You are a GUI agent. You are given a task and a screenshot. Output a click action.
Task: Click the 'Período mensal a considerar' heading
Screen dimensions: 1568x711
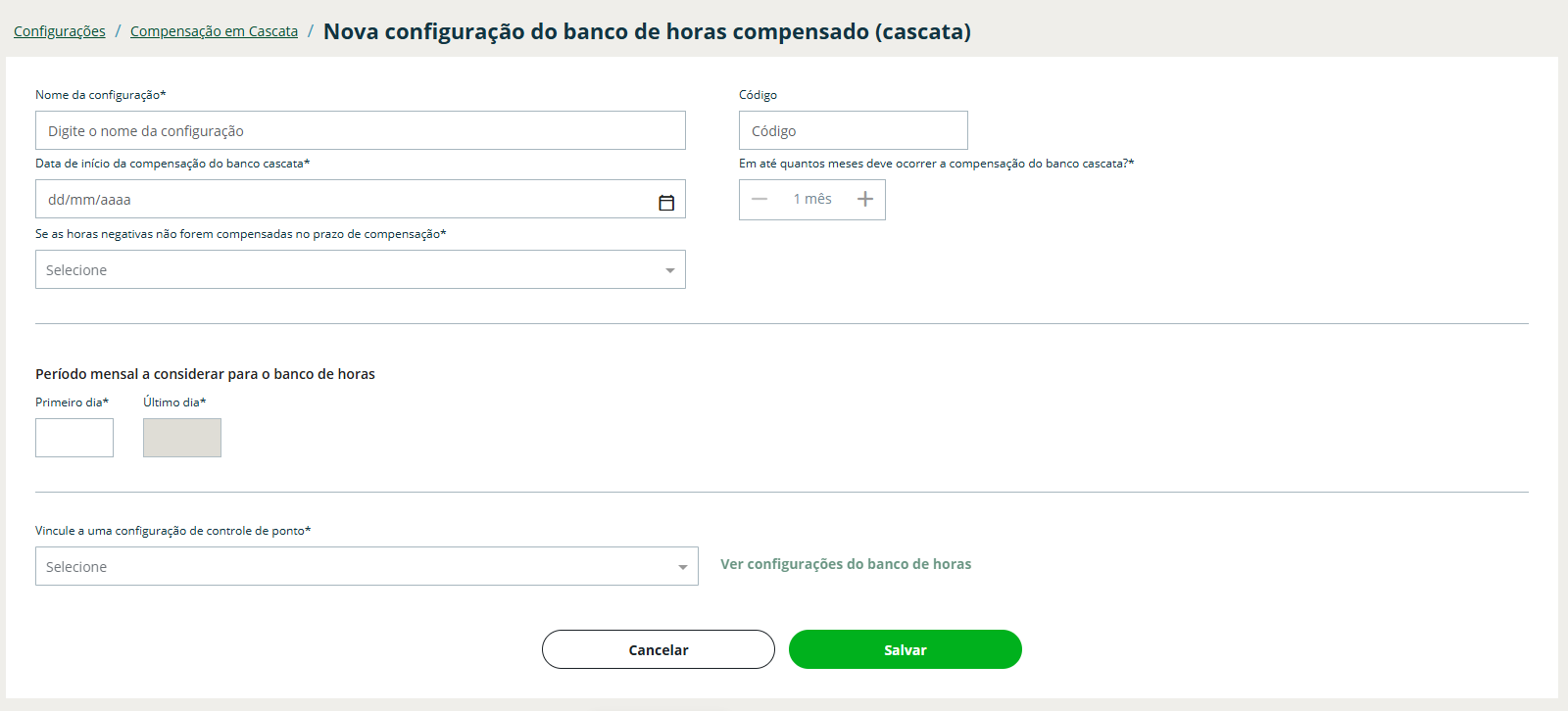(x=205, y=374)
